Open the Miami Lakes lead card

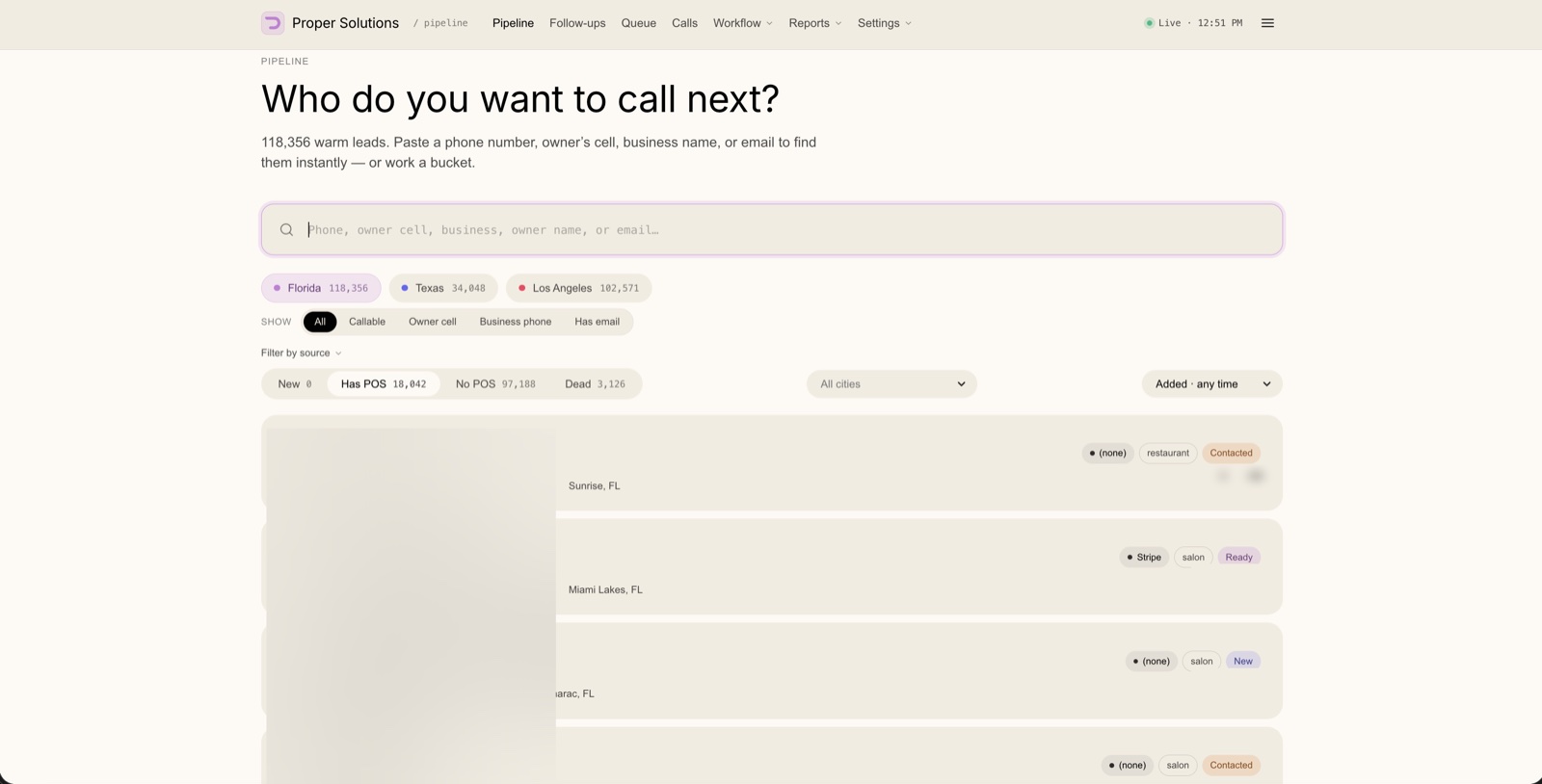tap(772, 567)
